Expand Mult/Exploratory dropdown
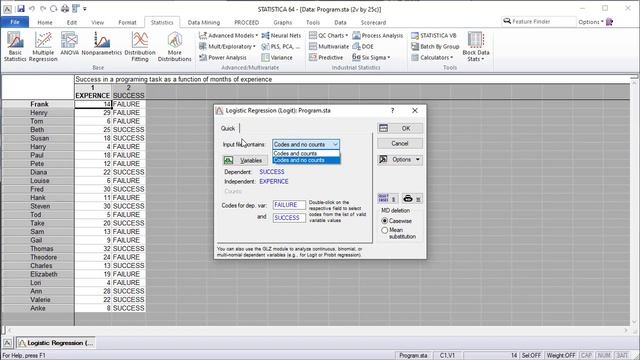Image resolution: width=640 pixels, height=360 pixels. pyautogui.click(x=227, y=47)
